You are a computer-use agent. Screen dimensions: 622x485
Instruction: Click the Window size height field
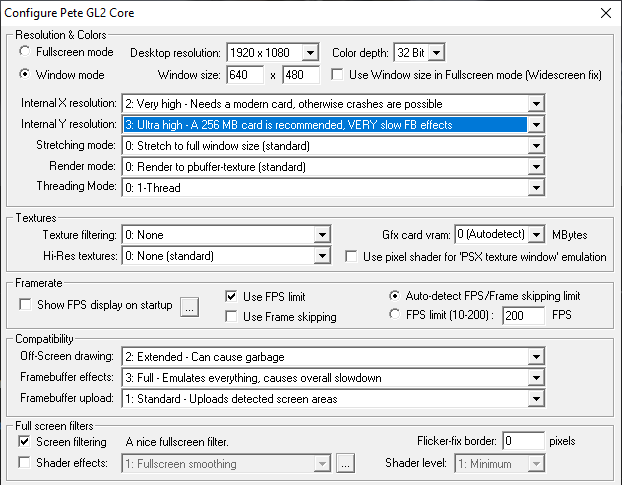pyautogui.click(x=301, y=75)
